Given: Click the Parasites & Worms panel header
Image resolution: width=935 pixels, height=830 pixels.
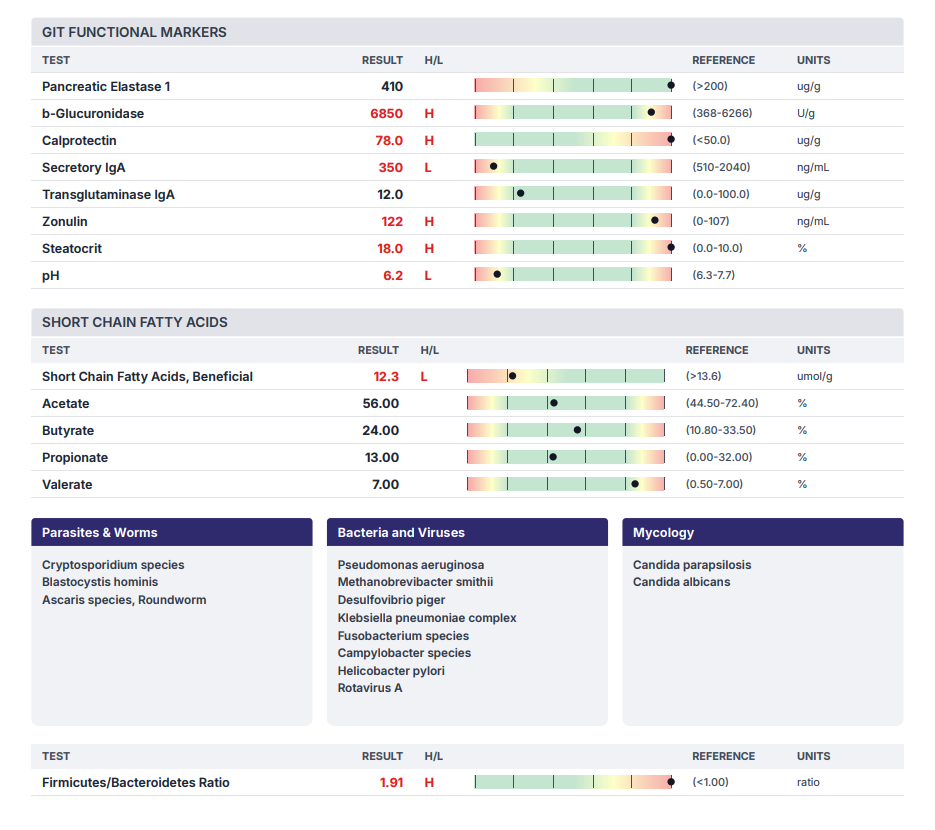Looking at the screenshot, I should pyautogui.click(x=172, y=532).
